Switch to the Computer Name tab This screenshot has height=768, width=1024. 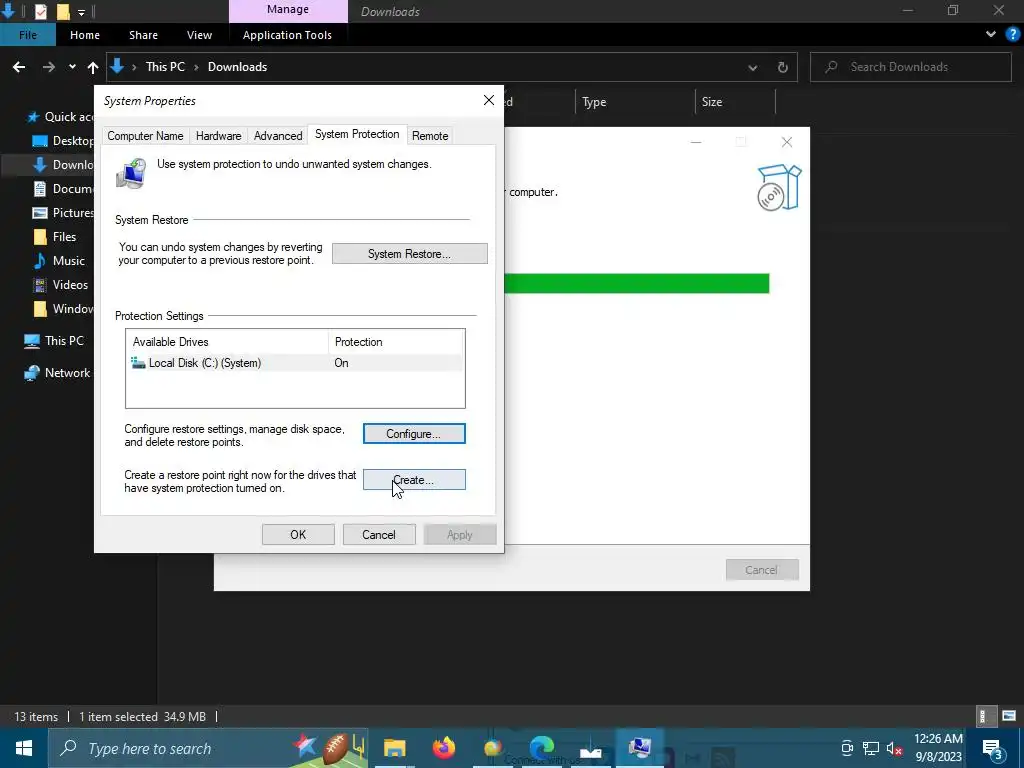click(145, 136)
